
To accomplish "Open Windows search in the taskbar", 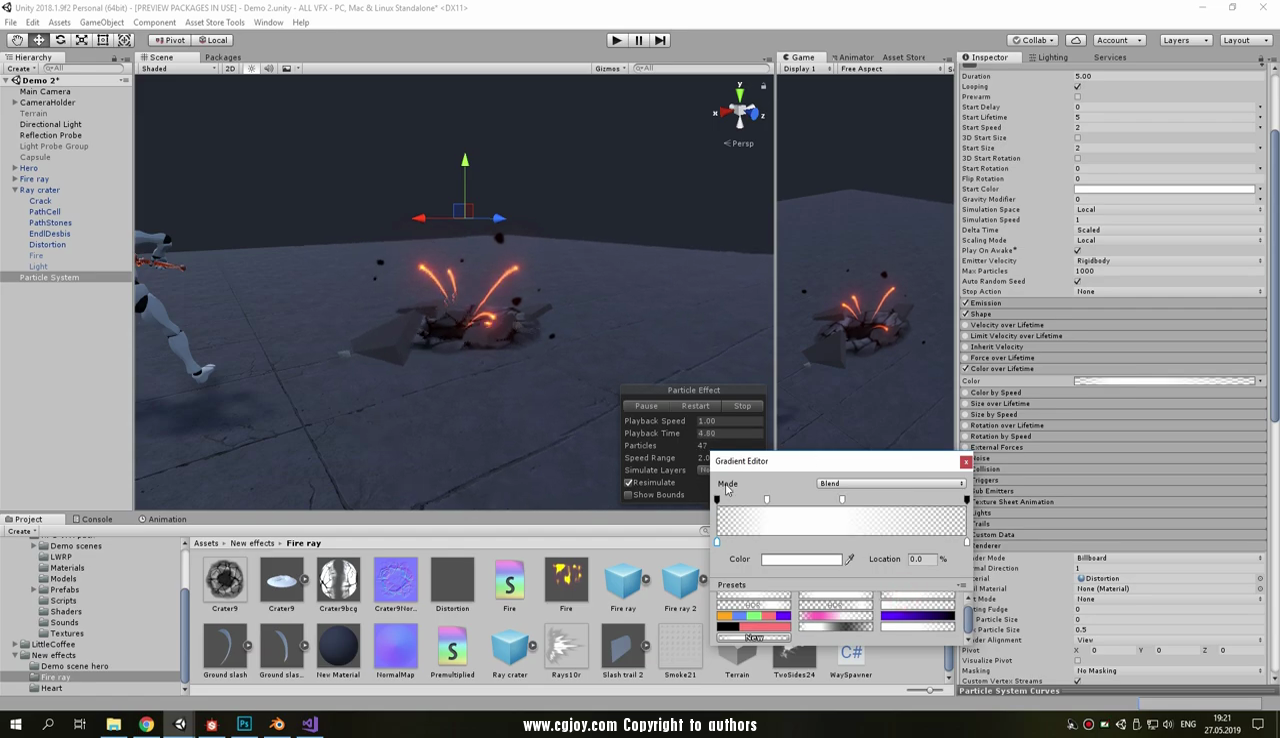I will (x=48, y=724).
